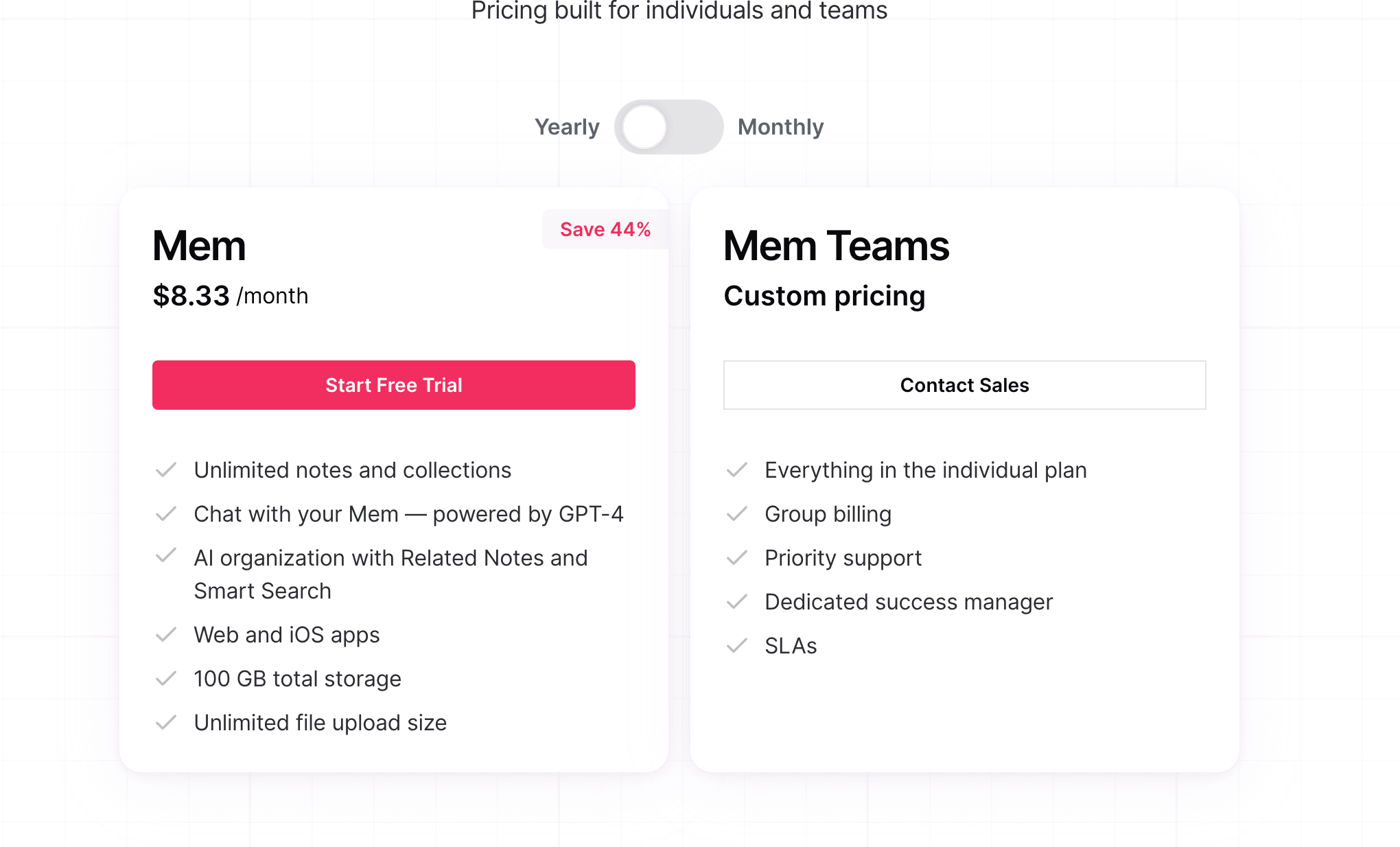Click the checkmark beside Web and iOS apps

[167, 635]
